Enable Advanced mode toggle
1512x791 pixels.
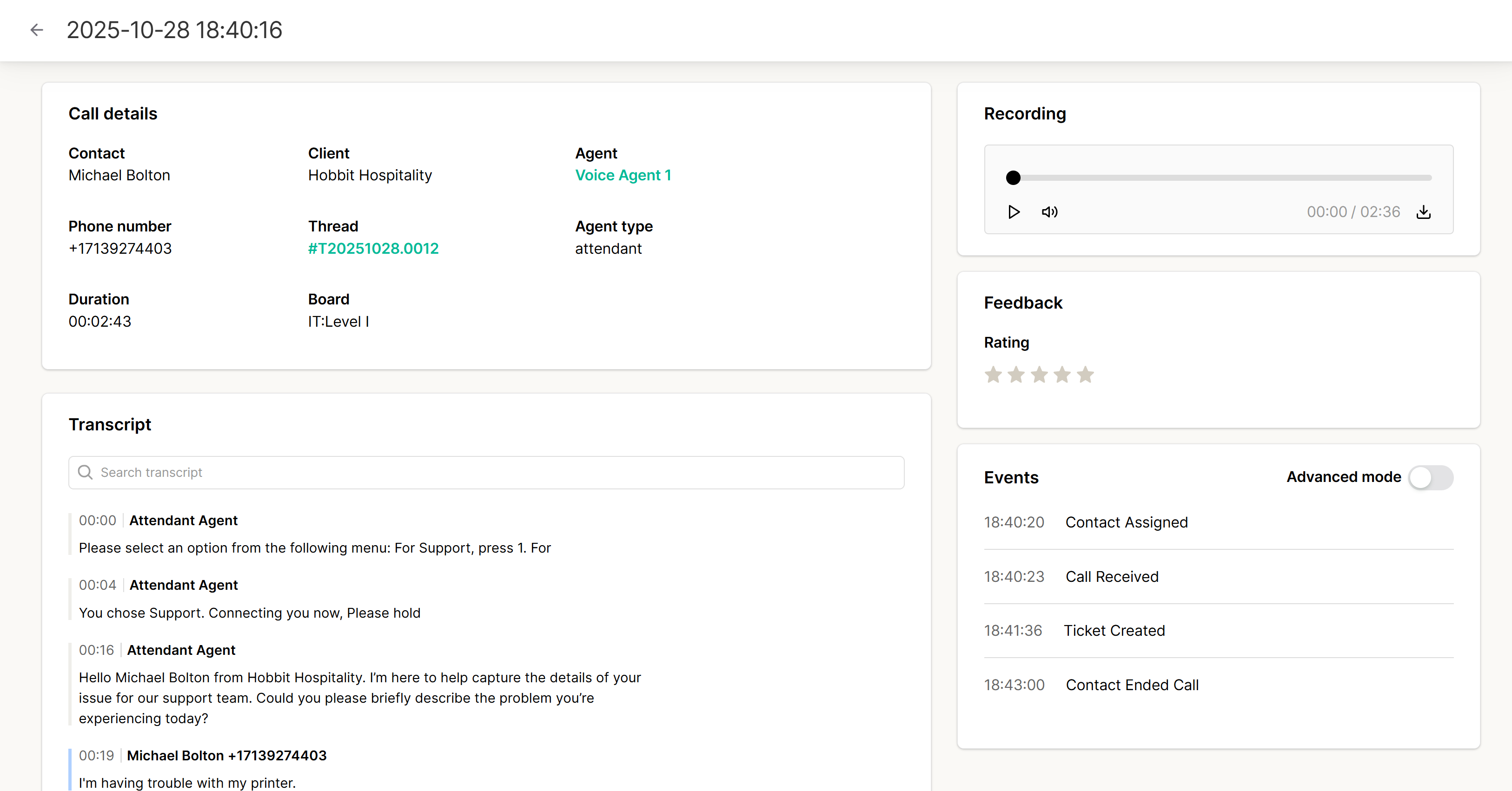[1431, 478]
